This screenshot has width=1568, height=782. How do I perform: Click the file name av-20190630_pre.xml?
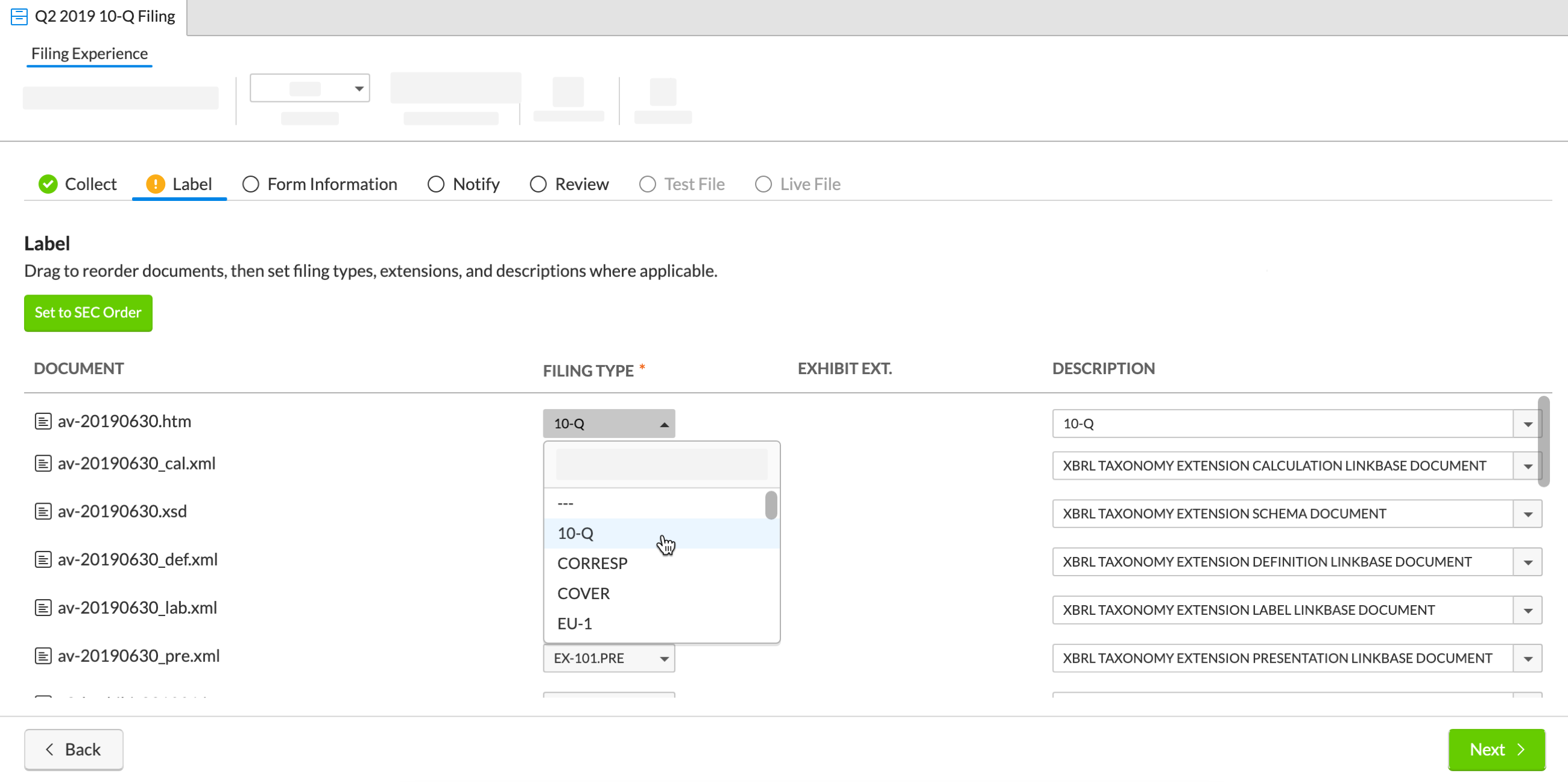pos(138,655)
